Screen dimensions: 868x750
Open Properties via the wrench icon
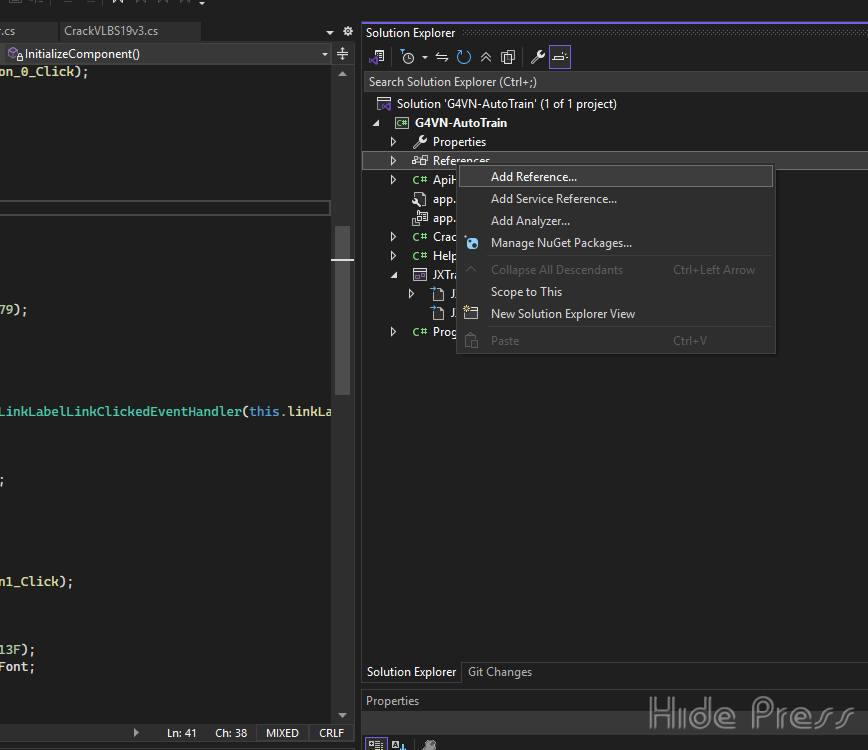pos(537,57)
